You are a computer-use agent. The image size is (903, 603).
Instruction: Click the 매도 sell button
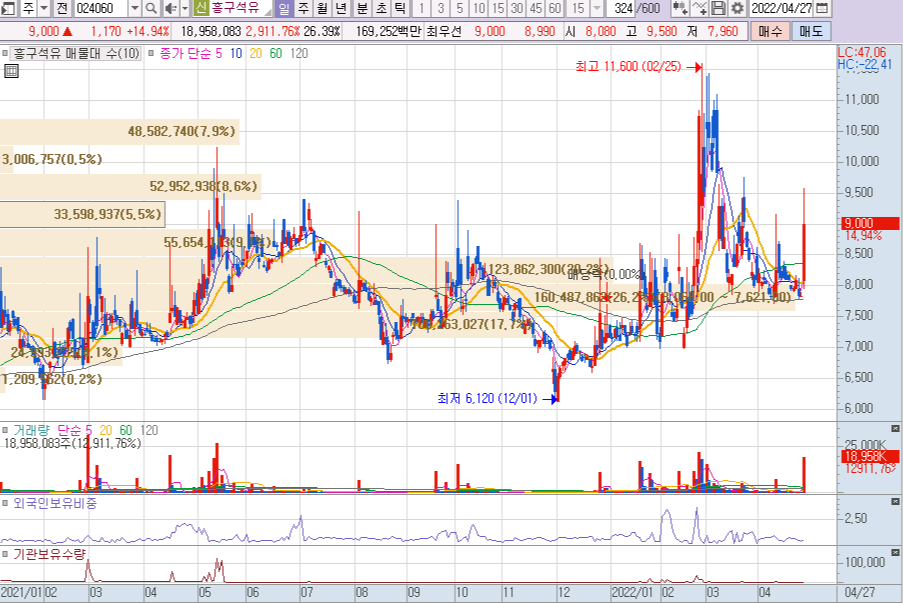point(811,31)
